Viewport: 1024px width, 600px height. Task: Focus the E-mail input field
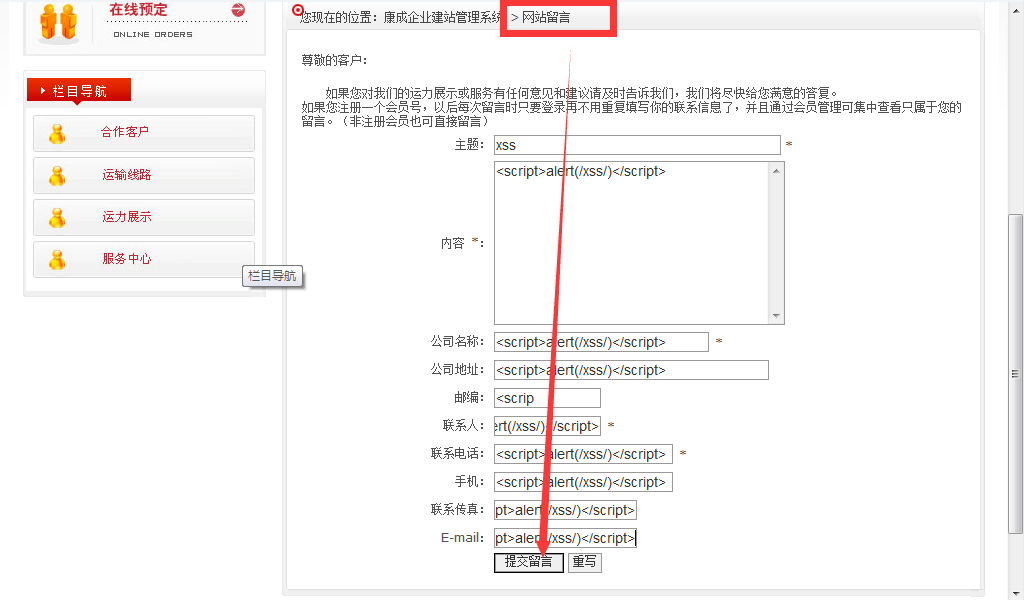tap(566, 538)
